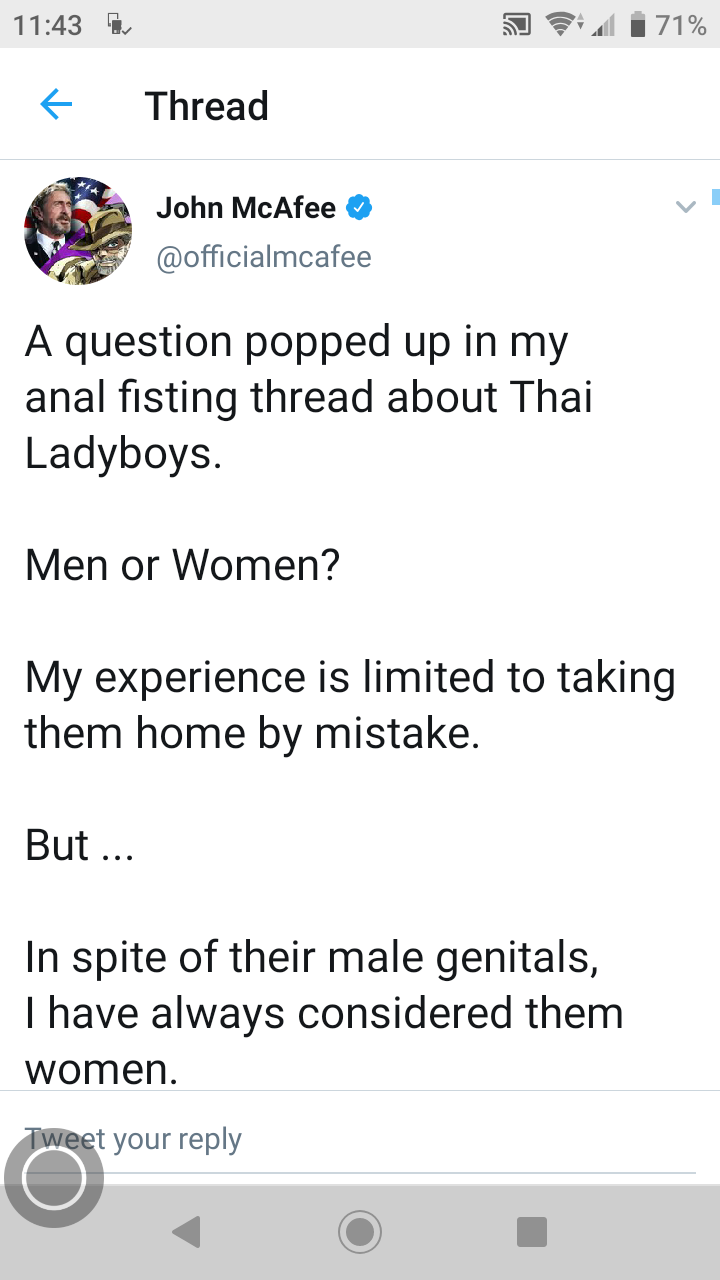Tap the notification icon beside the clock
The height and width of the screenshot is (1280, 720).
tap(117, 25)
